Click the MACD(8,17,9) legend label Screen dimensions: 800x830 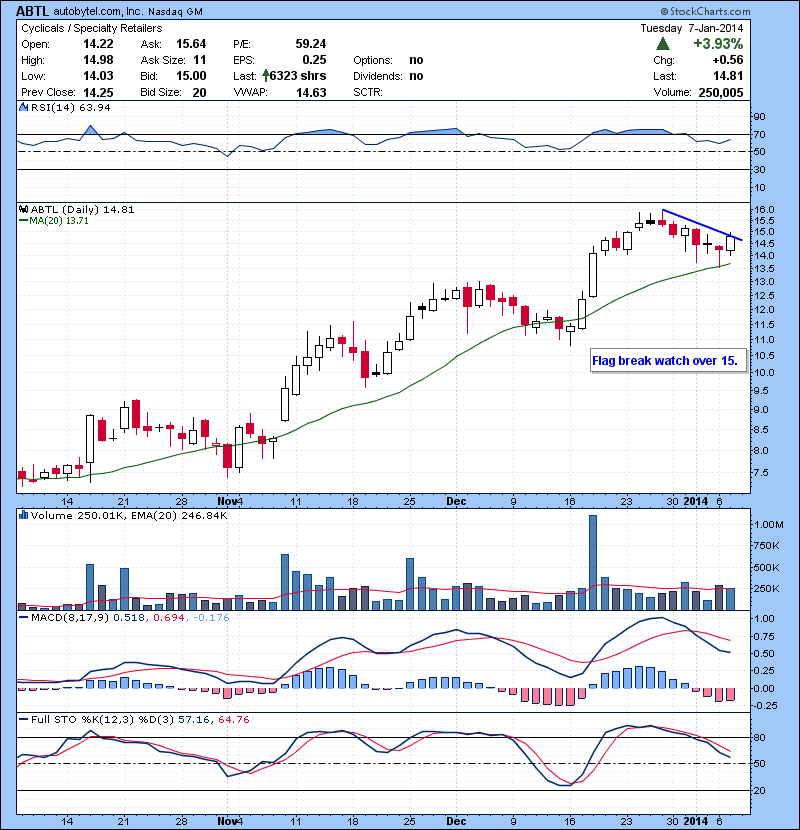70,617
